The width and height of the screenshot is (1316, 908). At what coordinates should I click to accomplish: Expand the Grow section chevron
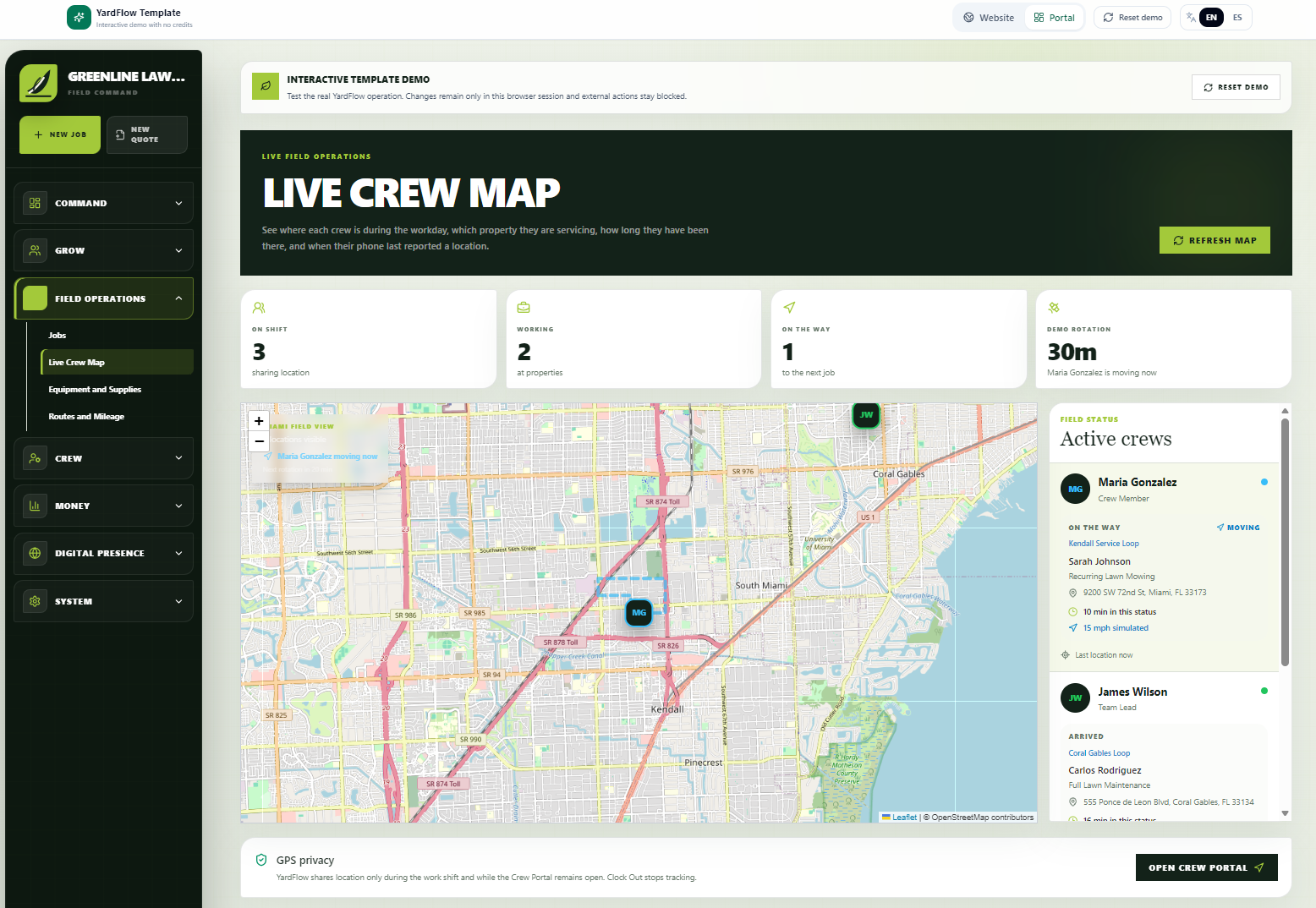[x=178, y=250]
